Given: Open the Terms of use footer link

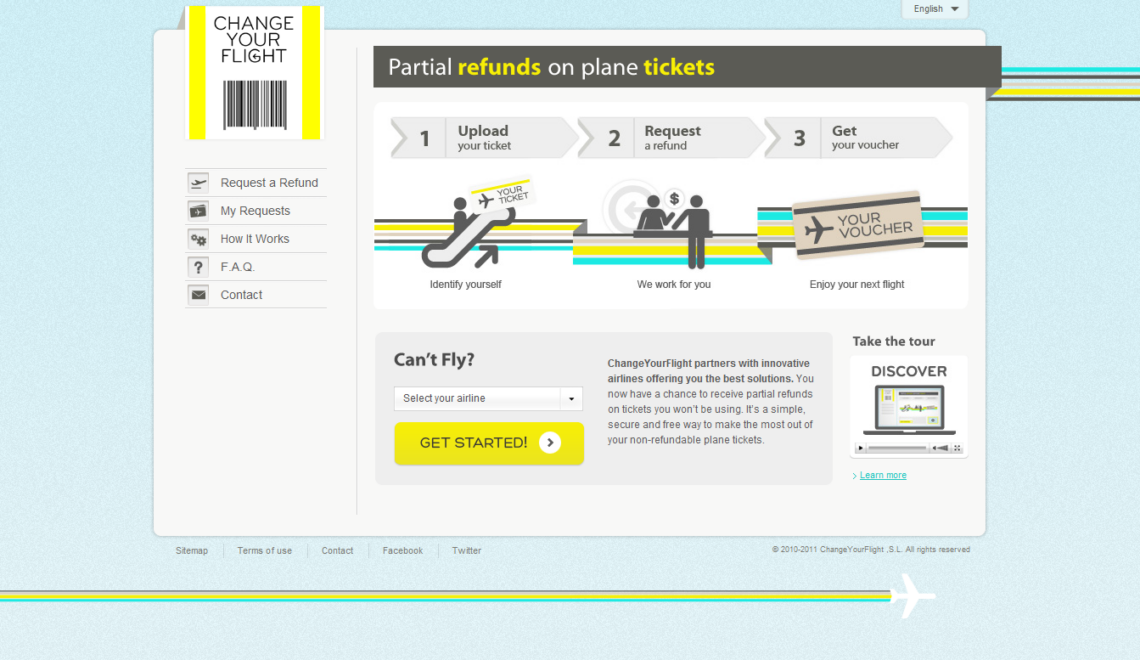Looking at the screenshot, I should [x=264, y=551].
